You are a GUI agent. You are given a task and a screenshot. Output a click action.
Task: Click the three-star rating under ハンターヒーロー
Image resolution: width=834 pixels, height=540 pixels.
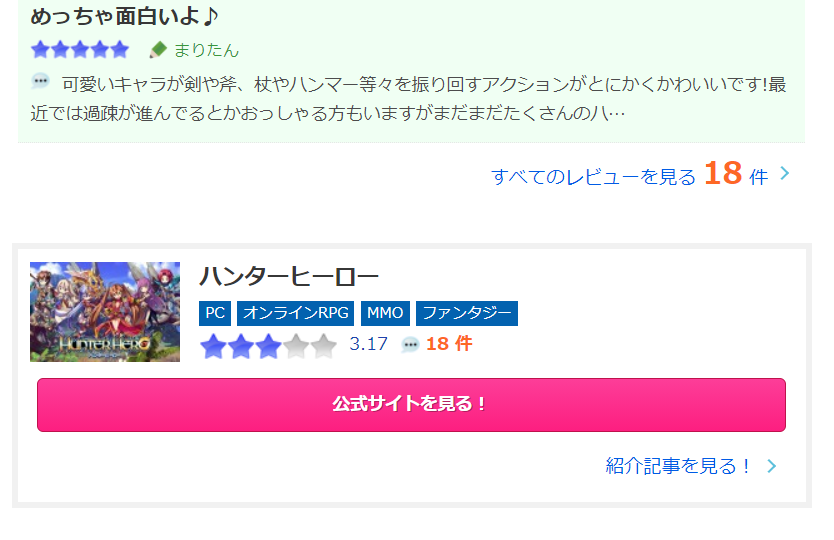pos(269,346)
